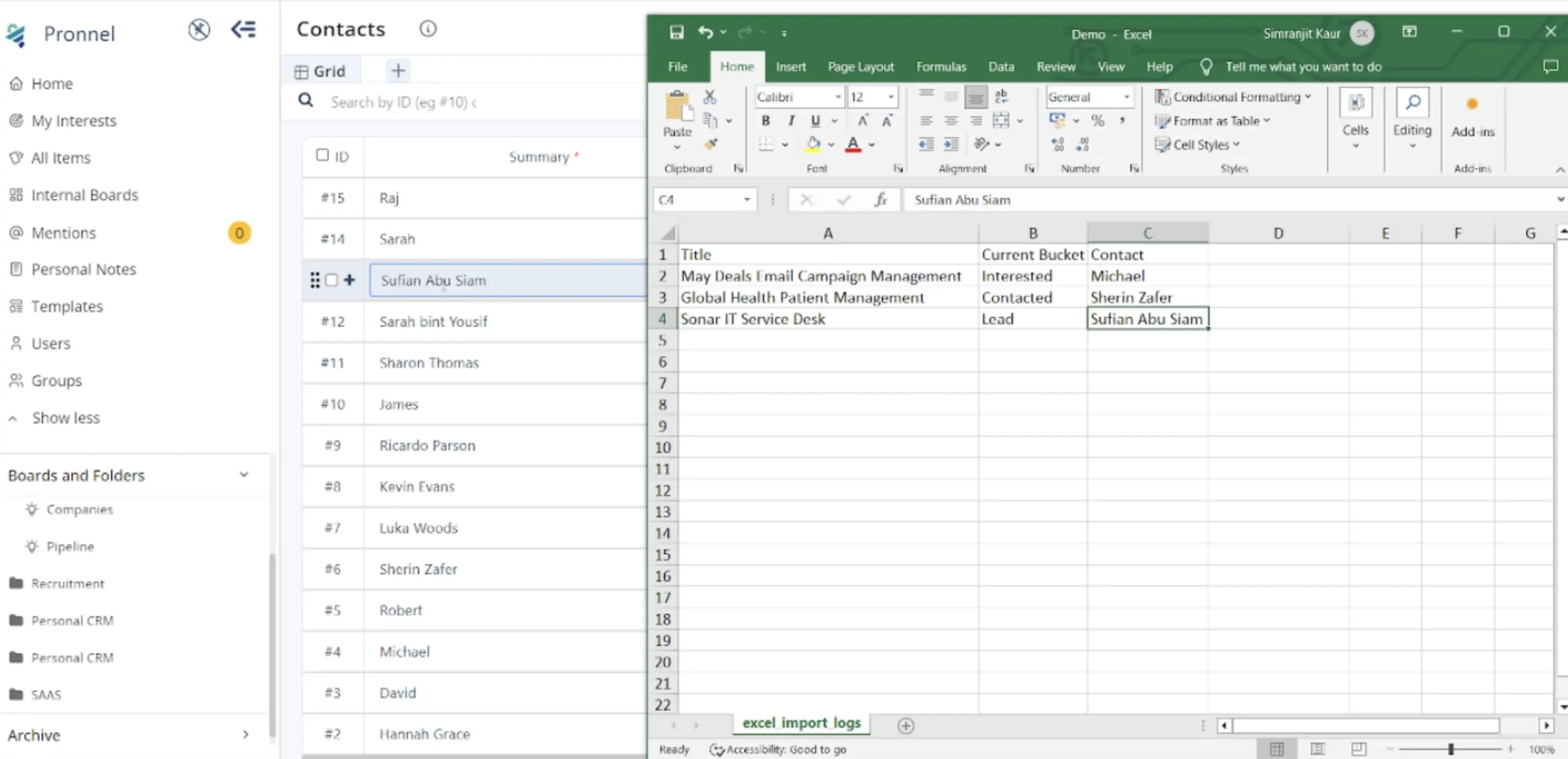Click the Undo arrow in Excel
The width and height of the screenshot is (1568, 759).
click(705, 32)
